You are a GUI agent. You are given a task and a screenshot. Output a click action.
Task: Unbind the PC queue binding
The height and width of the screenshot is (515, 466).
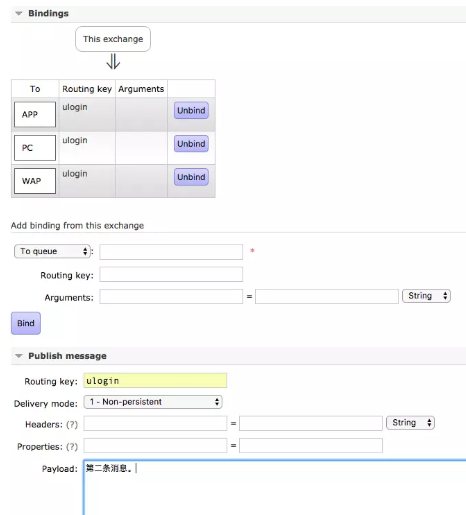tap(191, 144)
